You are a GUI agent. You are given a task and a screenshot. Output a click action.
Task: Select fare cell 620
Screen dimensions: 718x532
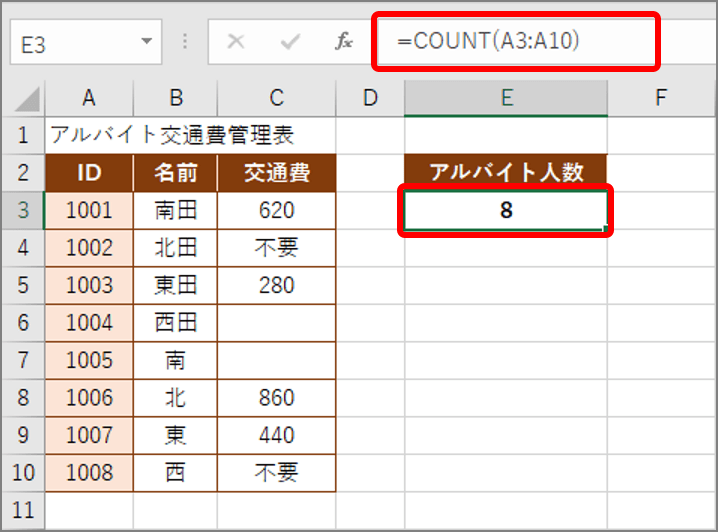click(x=277, y=211)
